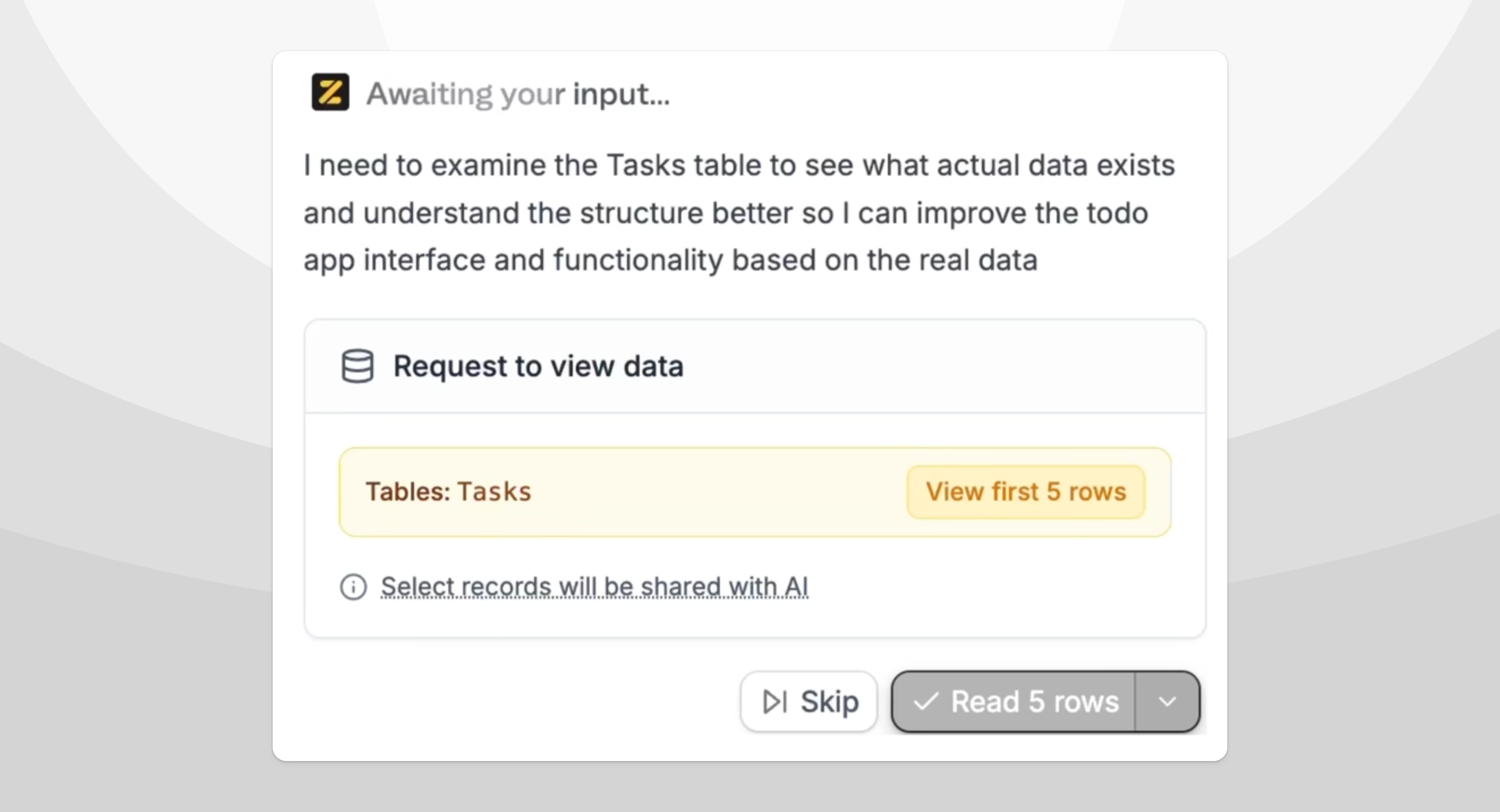Image resolution: width=1500 pixels, height=812 pixels.
Task: Decline the data request with Skip
Action: pos(808,701)
